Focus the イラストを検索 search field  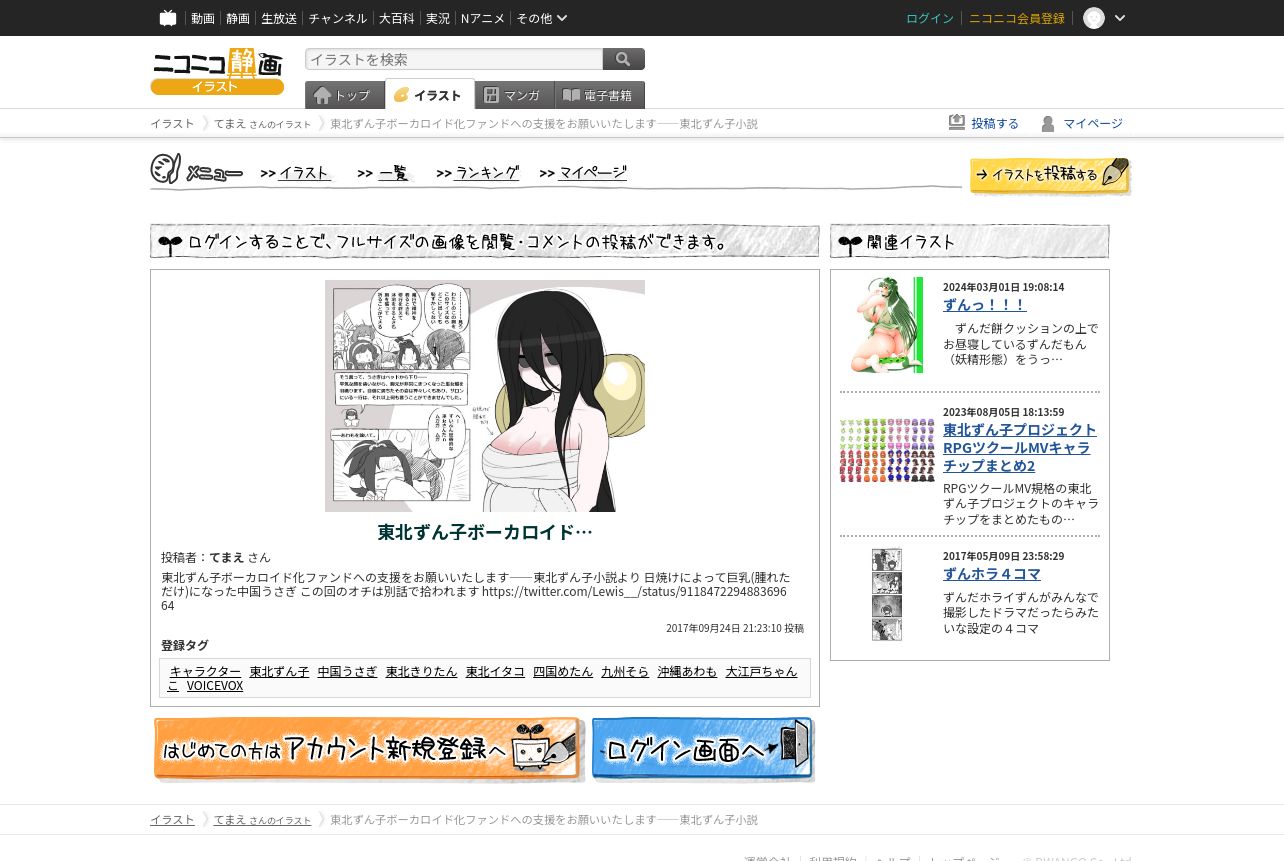pos(454,59)
